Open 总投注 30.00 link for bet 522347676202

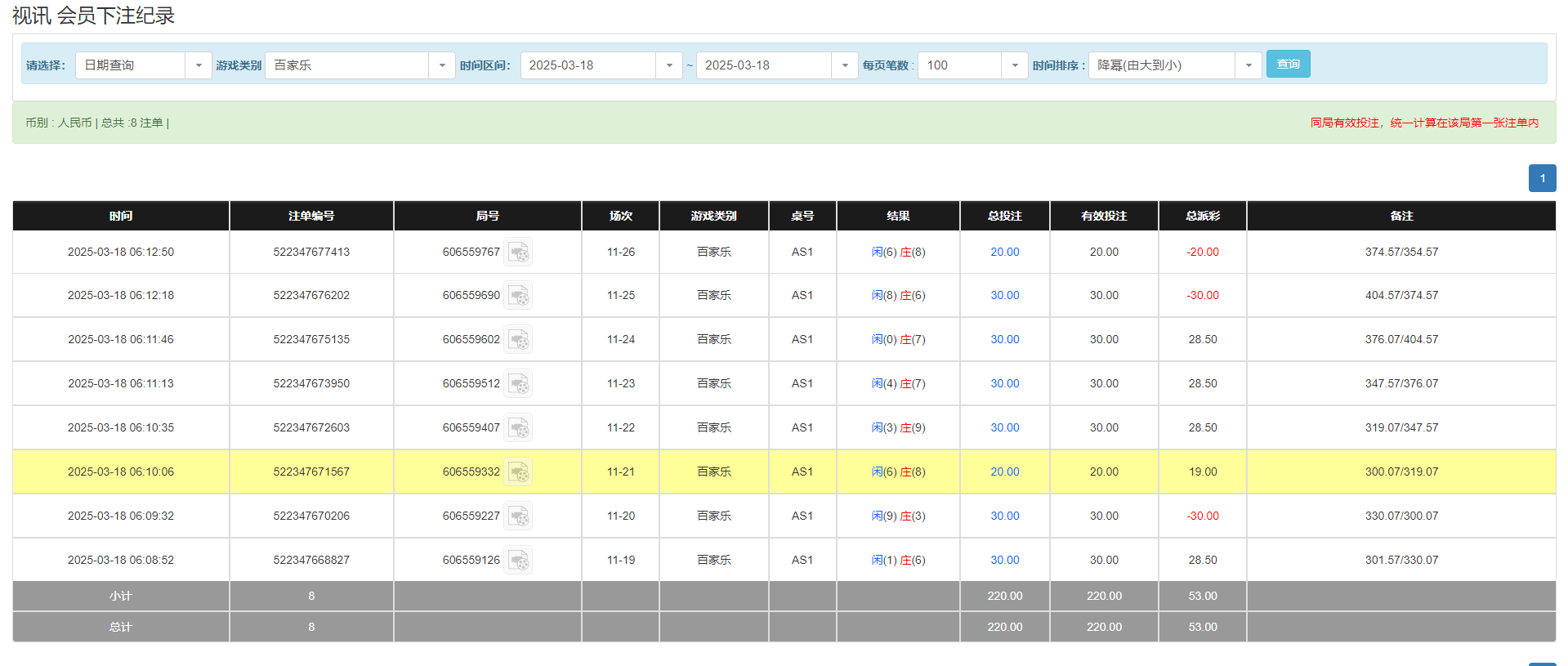pos(1005,296)
